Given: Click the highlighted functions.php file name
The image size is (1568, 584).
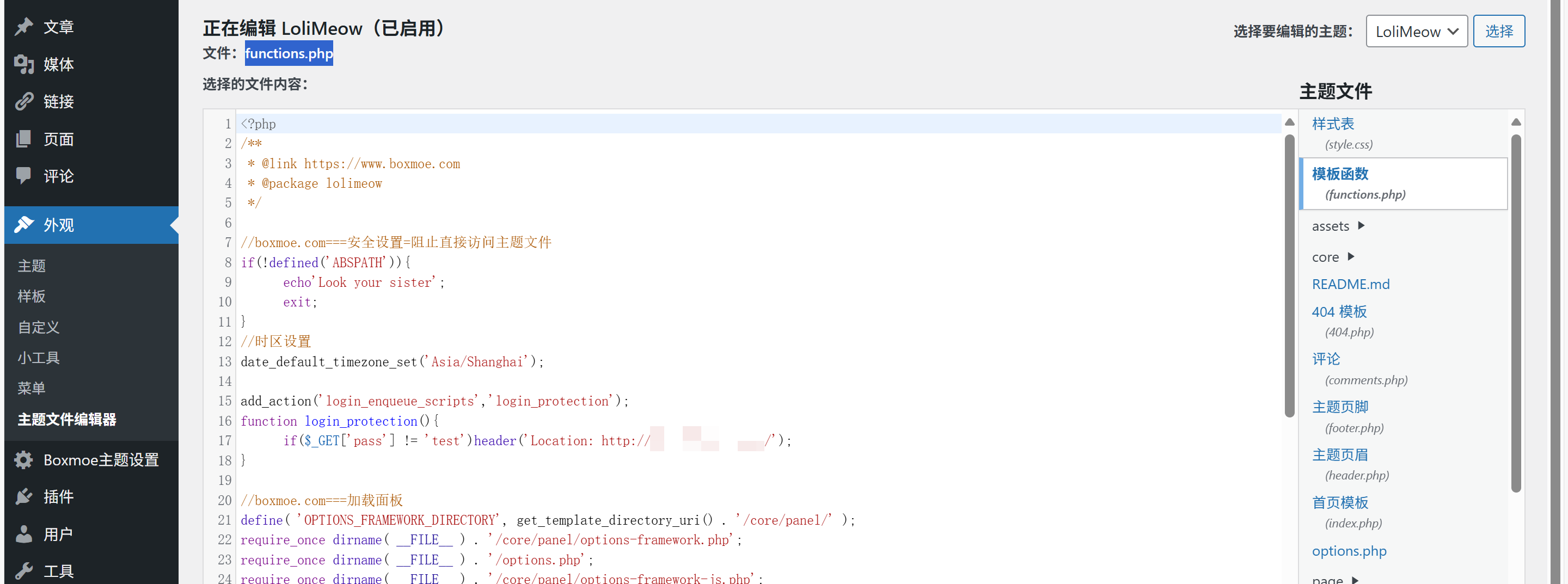Looking at the screenshot, I should tap(289, 53).
